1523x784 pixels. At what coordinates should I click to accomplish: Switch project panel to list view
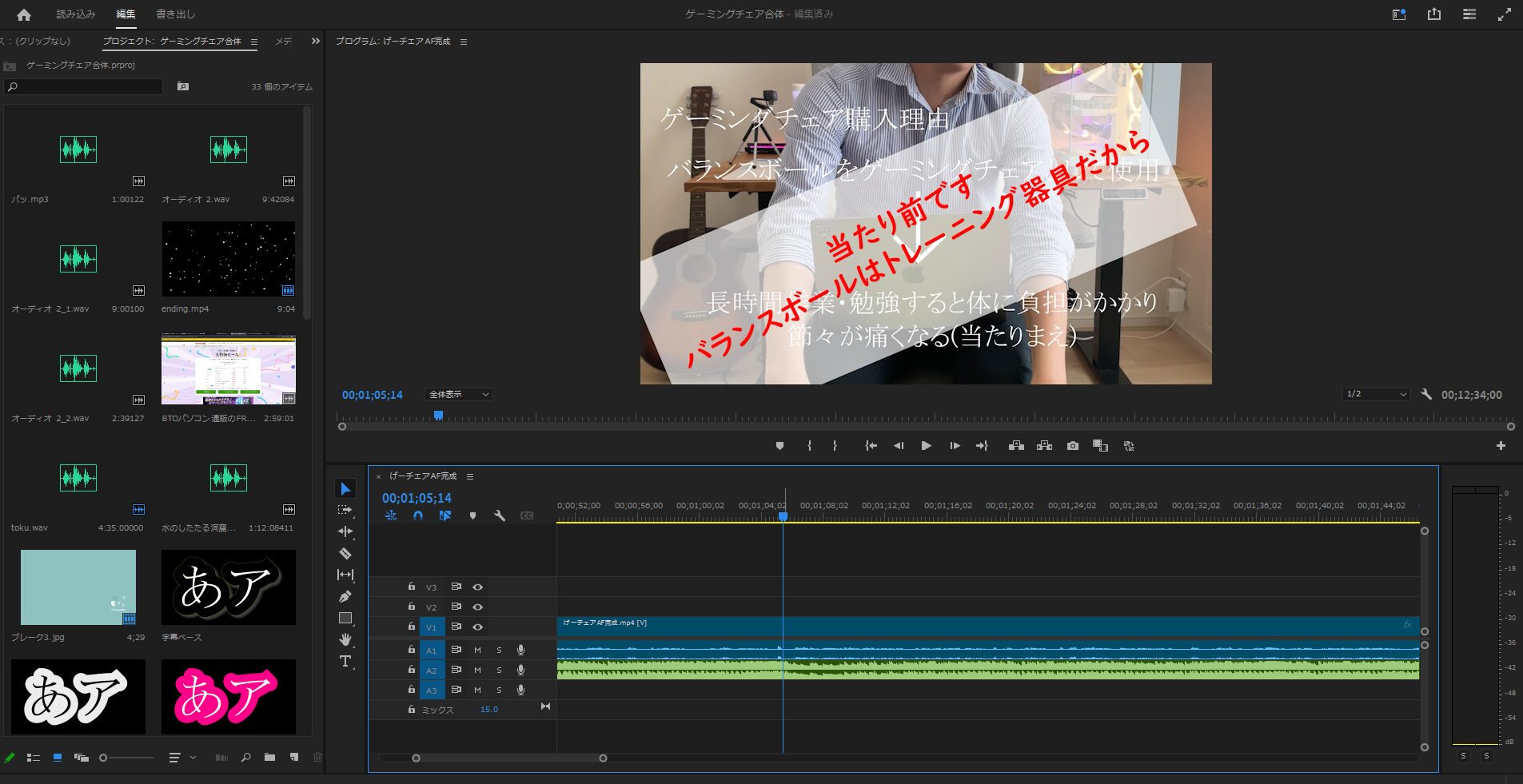(x=34, y=758)
